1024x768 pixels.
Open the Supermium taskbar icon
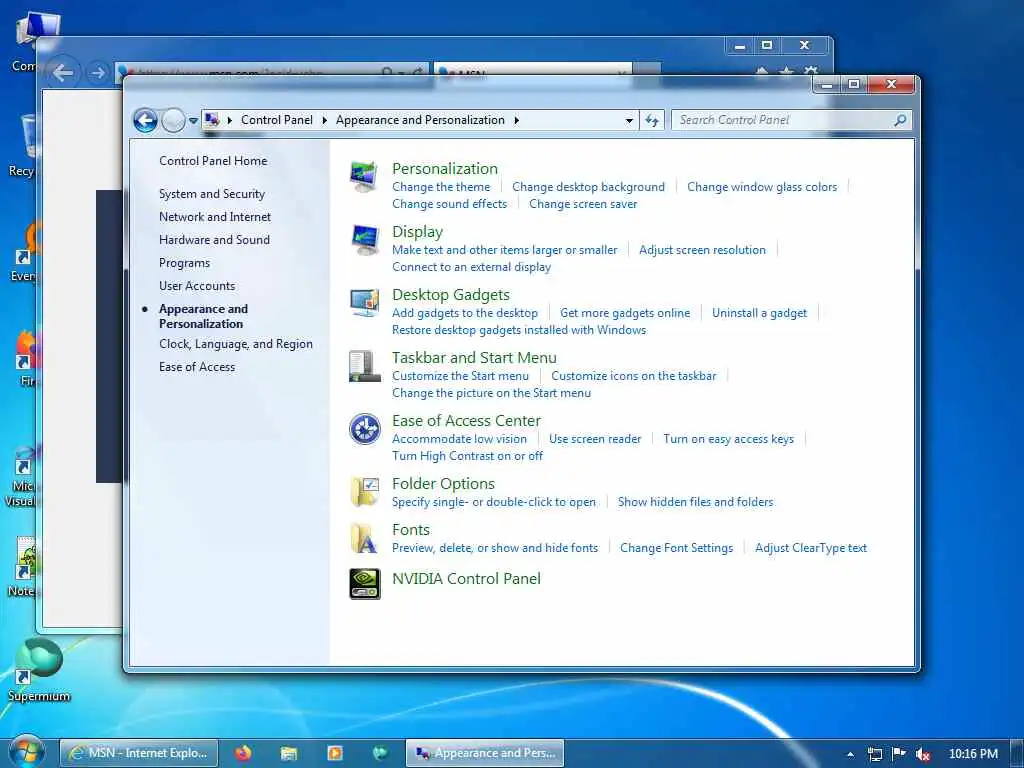[380, 753]
